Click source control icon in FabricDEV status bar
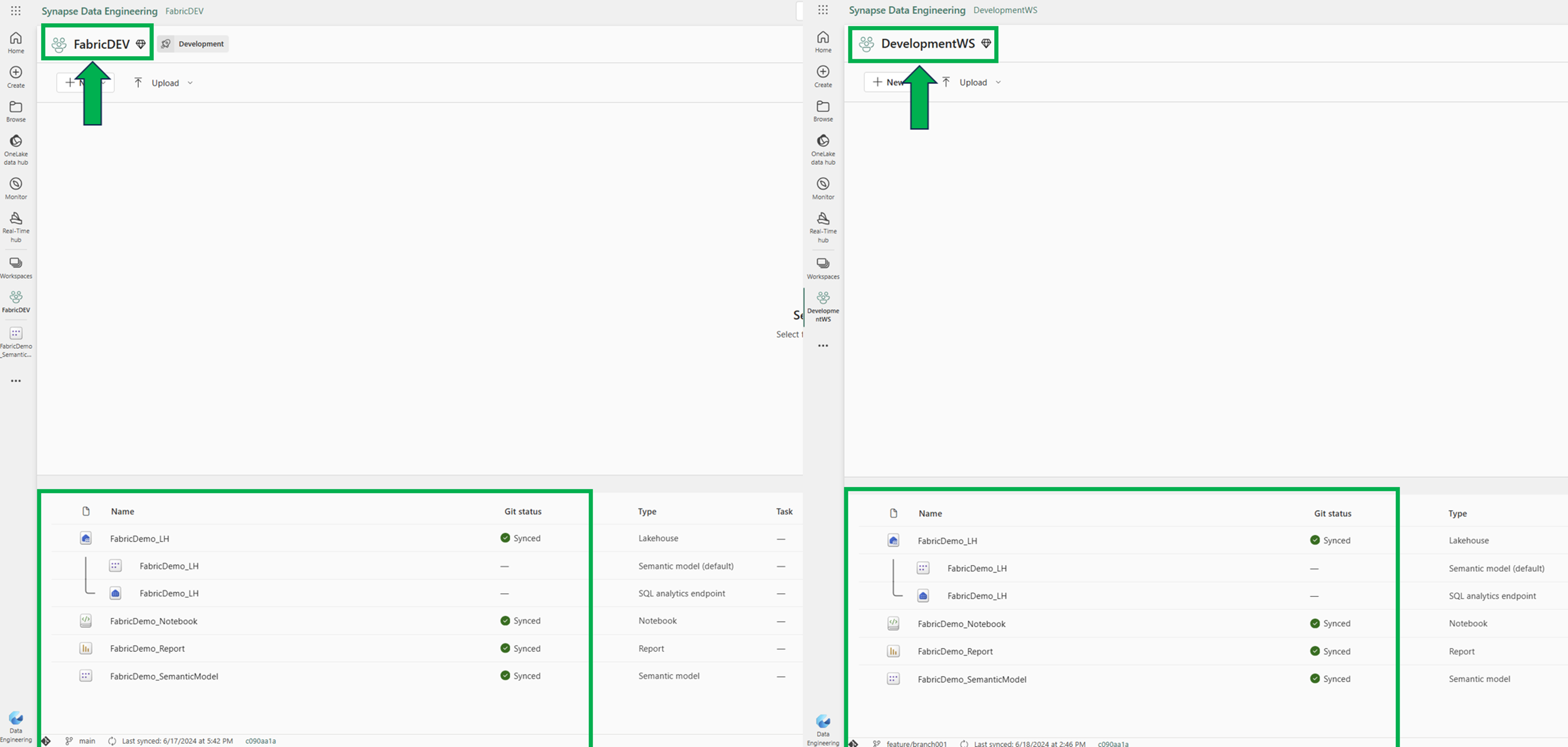 pos(46,741)
